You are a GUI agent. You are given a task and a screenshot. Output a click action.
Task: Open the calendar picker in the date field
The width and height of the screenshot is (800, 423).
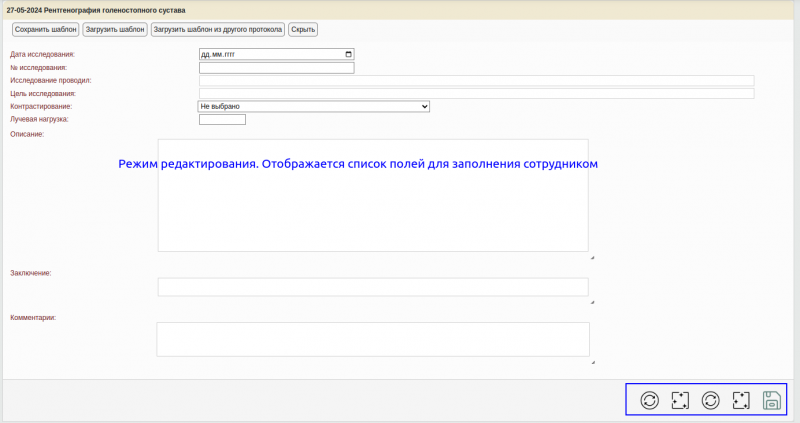point(348,54)
